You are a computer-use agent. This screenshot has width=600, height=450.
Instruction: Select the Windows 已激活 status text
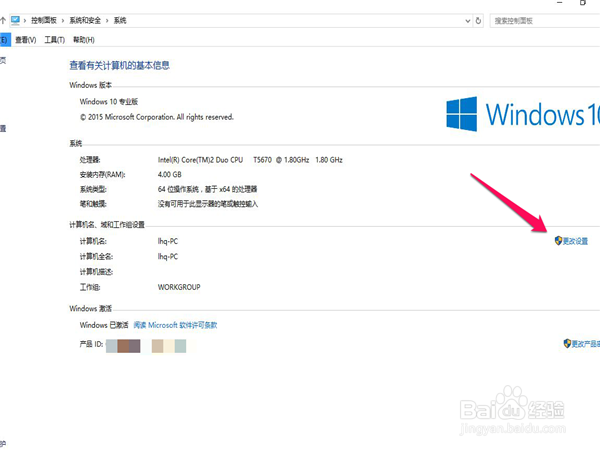coord(104,325)
